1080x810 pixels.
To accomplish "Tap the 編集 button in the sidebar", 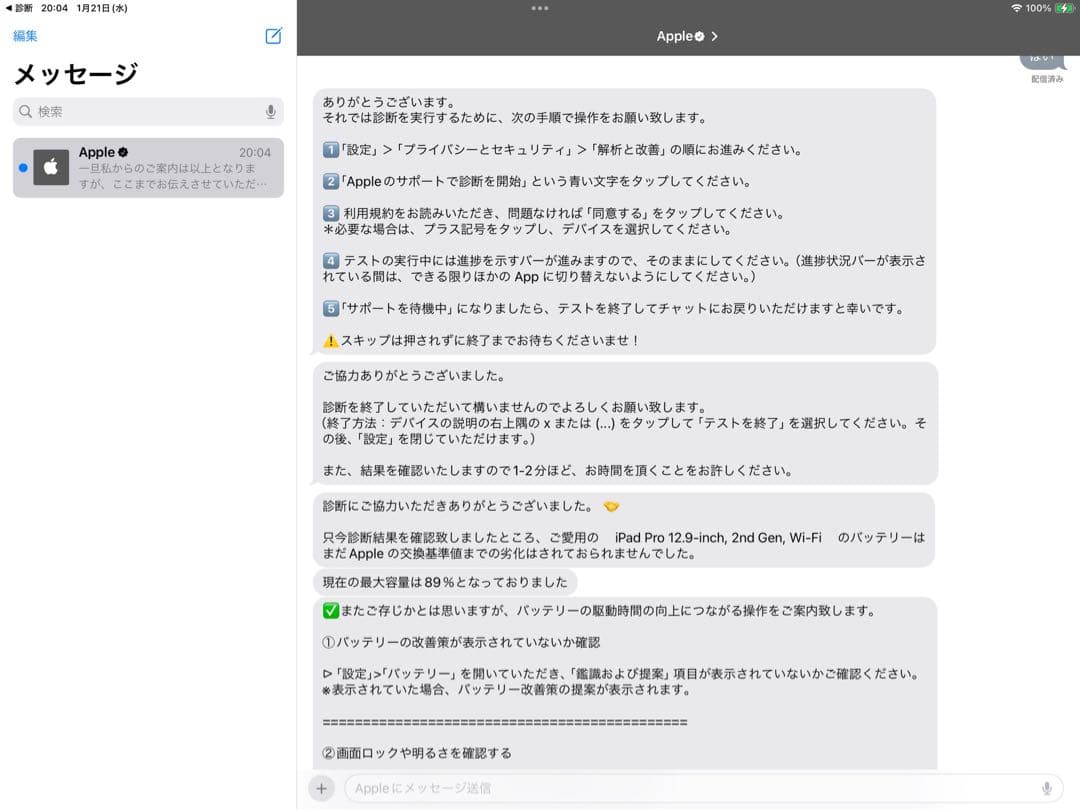I will tap(24, 36).
